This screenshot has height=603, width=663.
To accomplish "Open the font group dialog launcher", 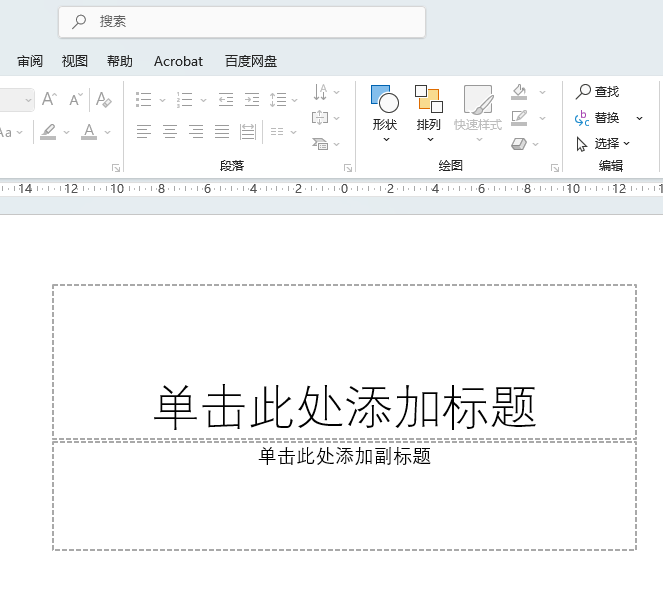I will [115, 168].
